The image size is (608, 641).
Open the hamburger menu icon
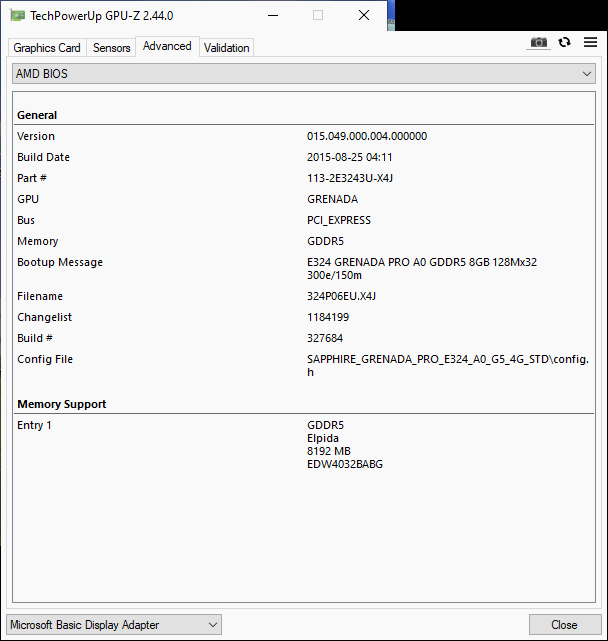[x=590, y=42]
